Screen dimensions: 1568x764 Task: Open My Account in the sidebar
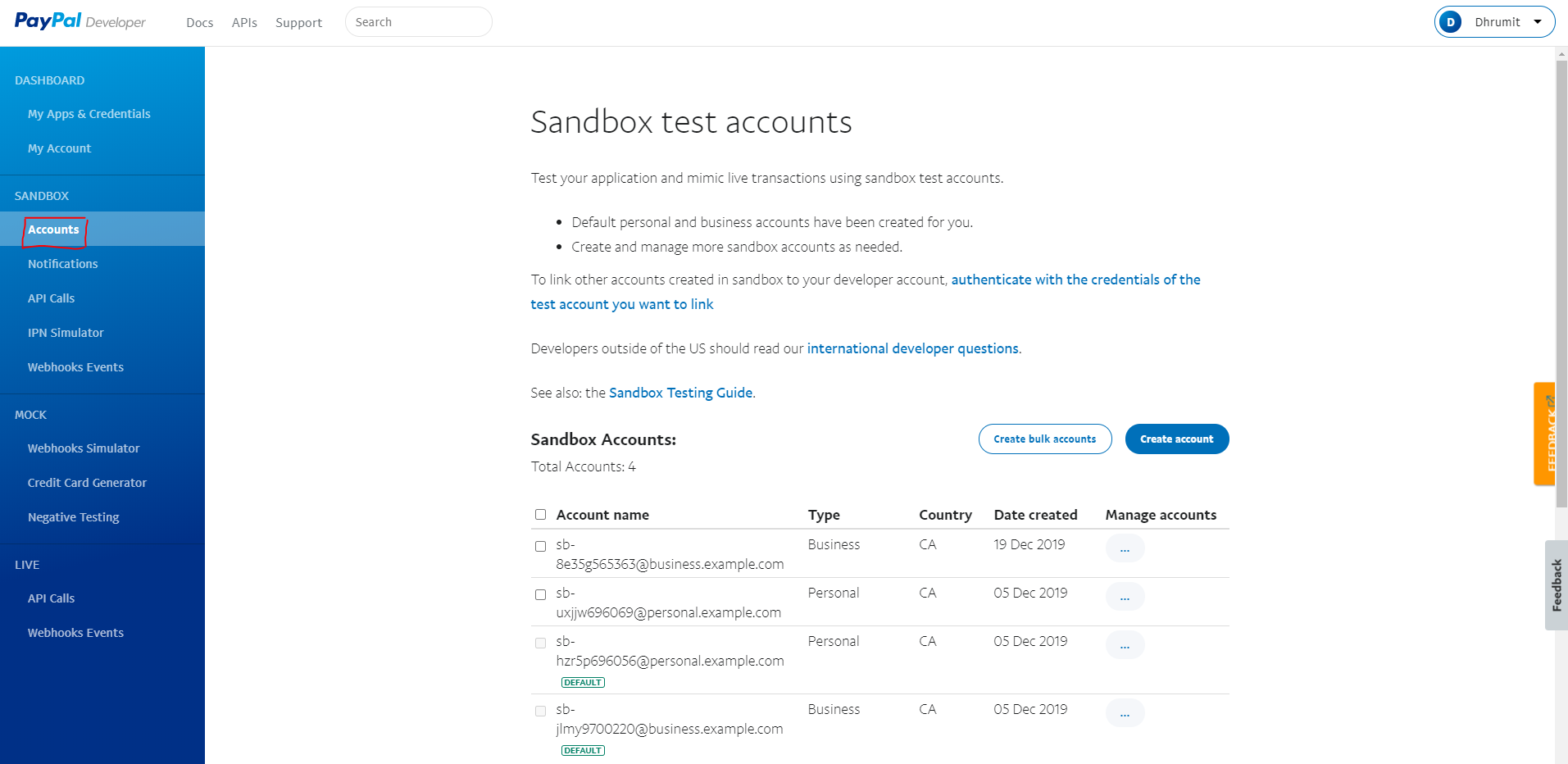tap(59, 148)
